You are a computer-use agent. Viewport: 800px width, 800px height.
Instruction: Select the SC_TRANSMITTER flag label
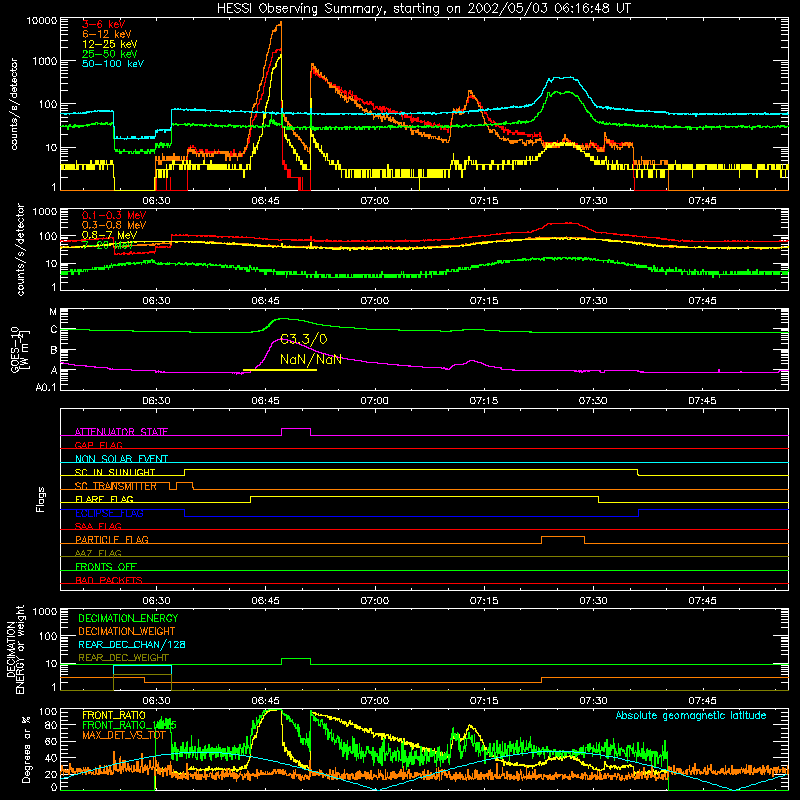coord(116,486)
